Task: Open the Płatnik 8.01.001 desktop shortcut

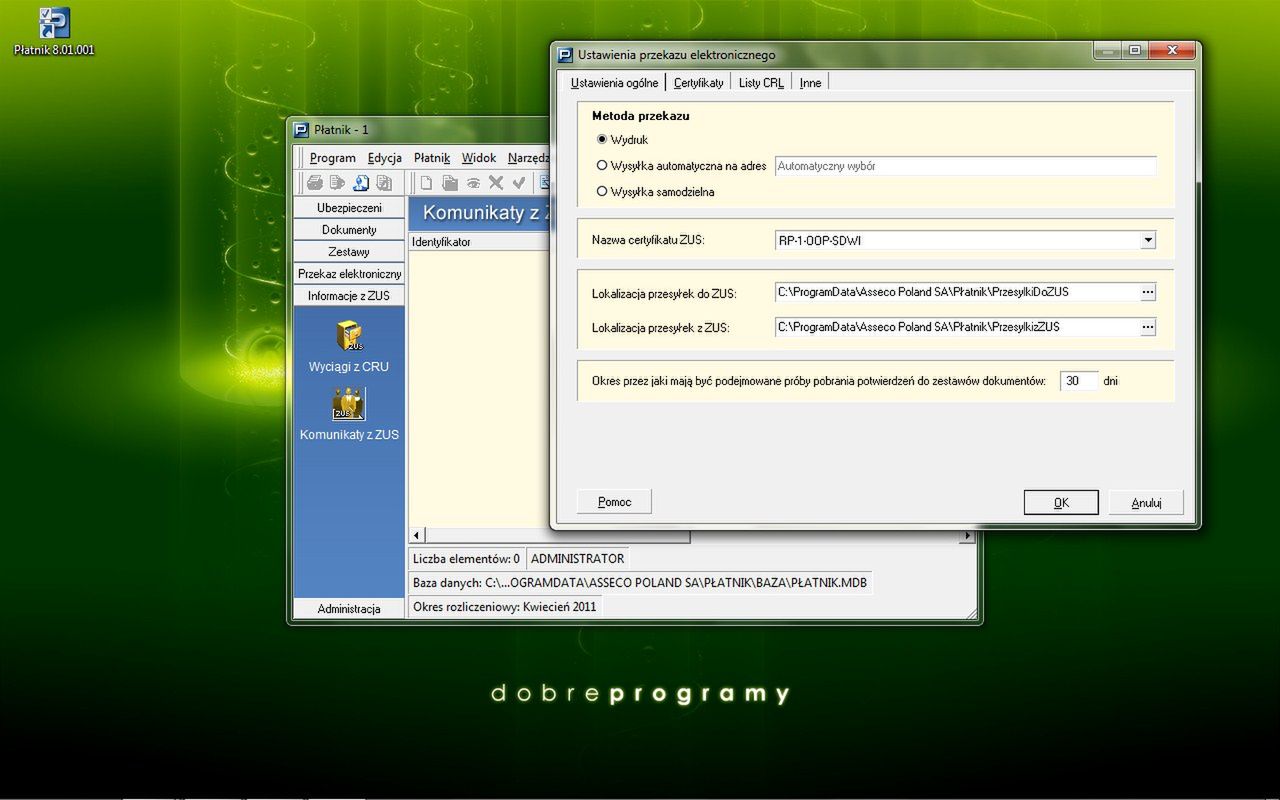Action: pyautogui.click(x=54, y=31)
